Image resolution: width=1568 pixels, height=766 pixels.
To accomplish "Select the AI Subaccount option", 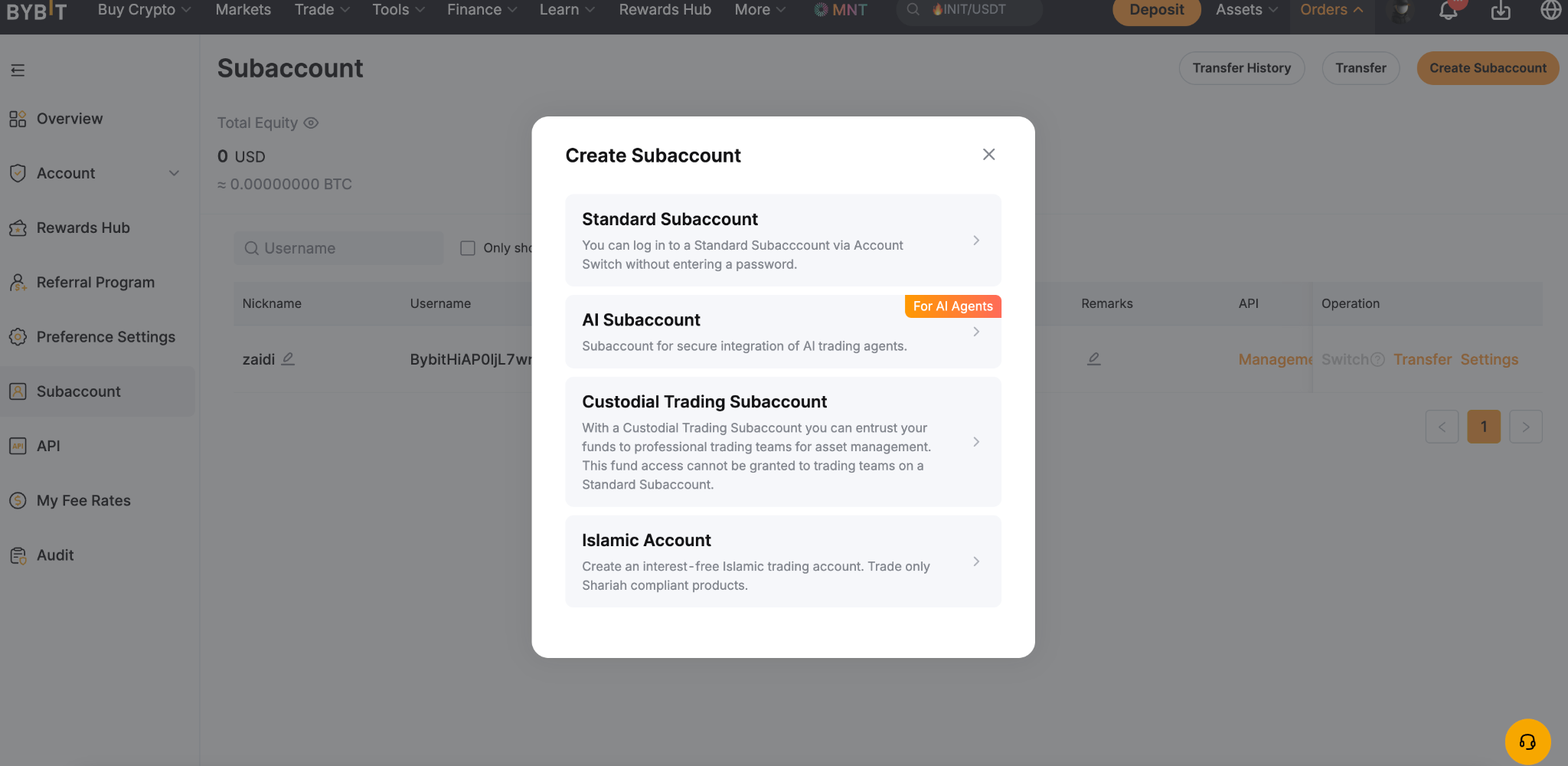I will coord(783,332).
